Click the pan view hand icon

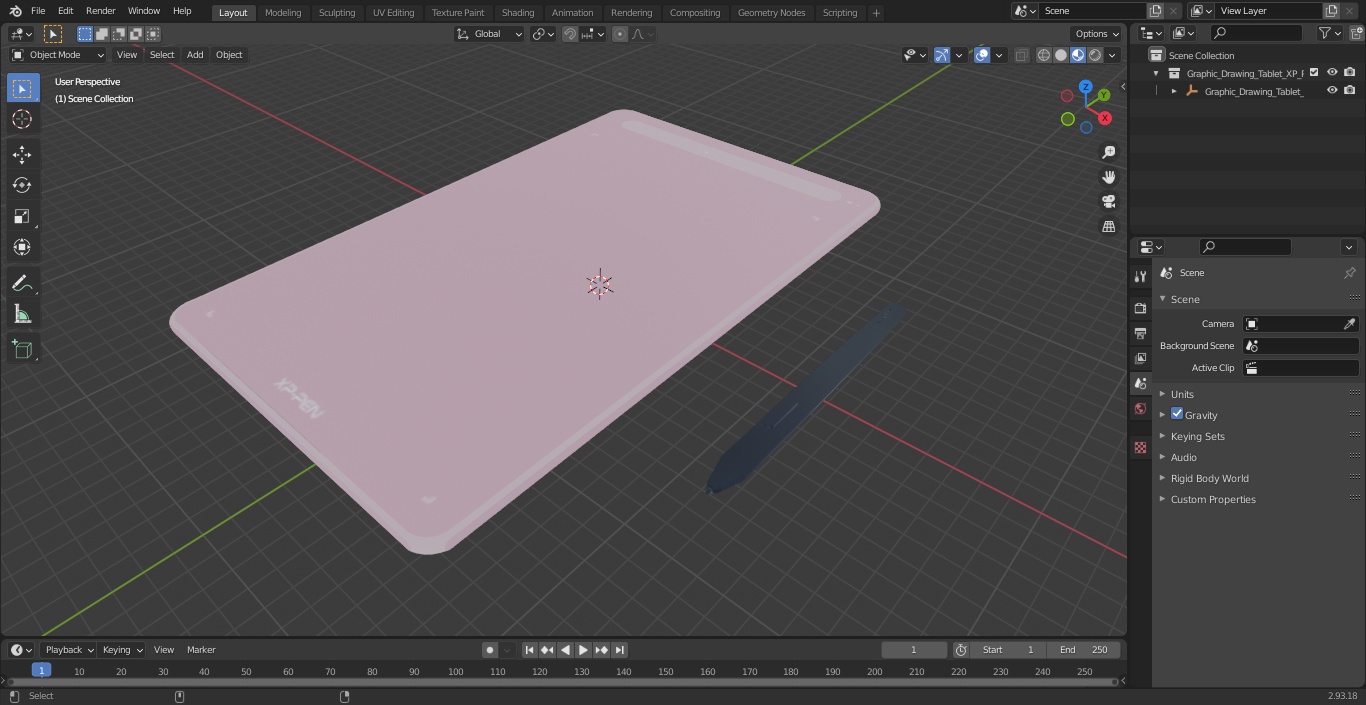(1108, 177)
